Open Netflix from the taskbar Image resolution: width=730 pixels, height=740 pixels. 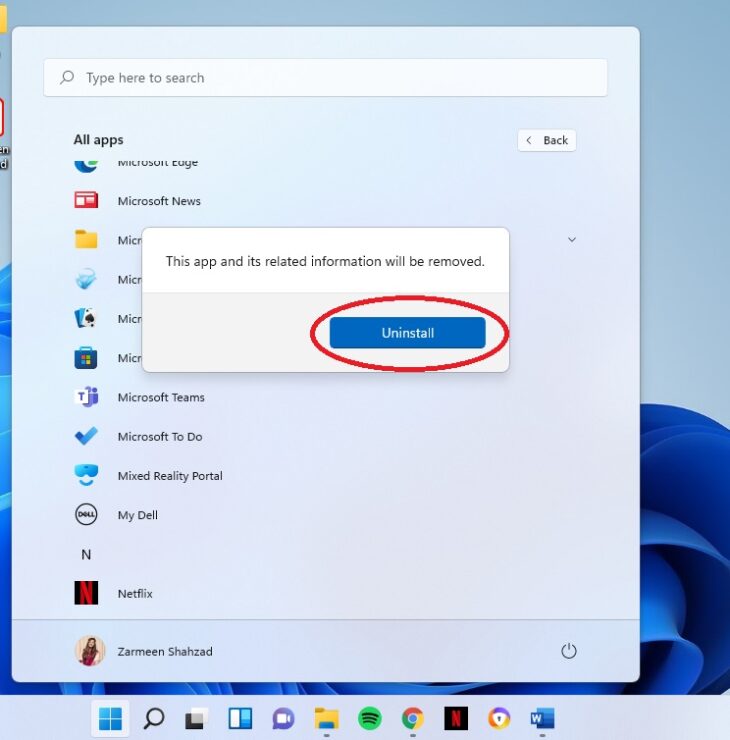click(x=456, y=719)
